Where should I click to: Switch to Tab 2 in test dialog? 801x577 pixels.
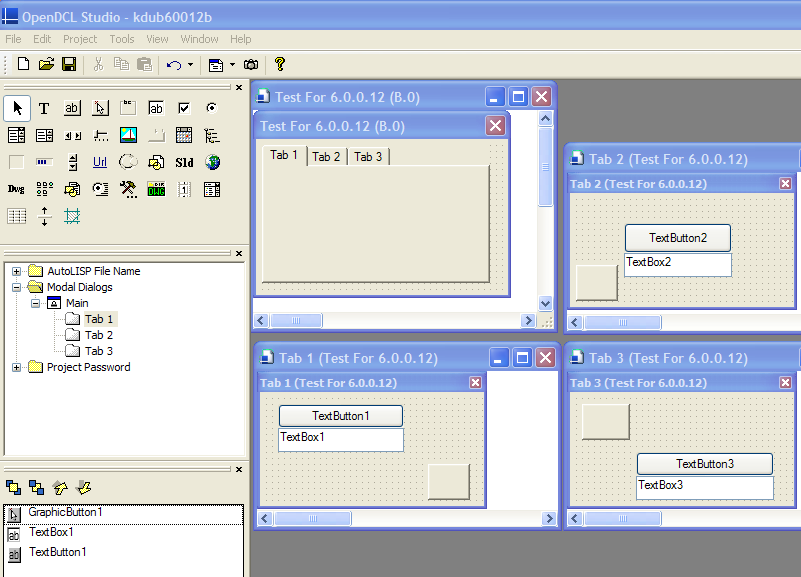(x=326, y=157)
